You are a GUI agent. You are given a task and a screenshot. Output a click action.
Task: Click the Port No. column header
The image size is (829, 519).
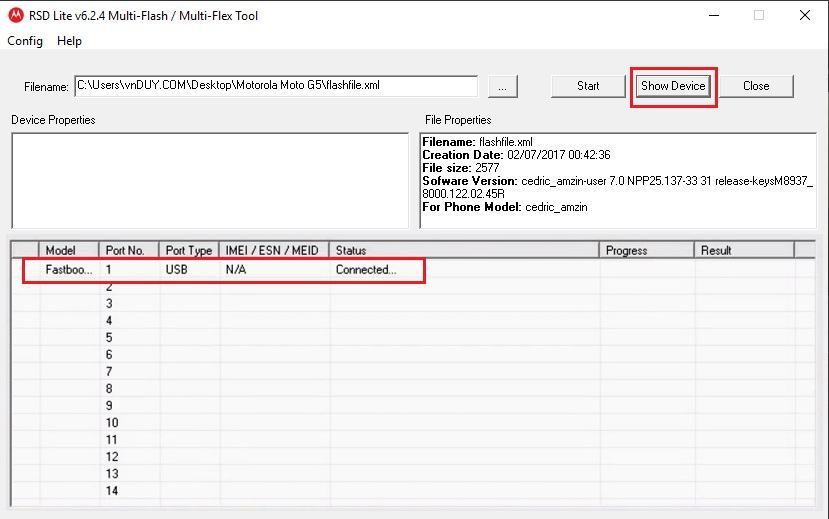pos(129,251)
